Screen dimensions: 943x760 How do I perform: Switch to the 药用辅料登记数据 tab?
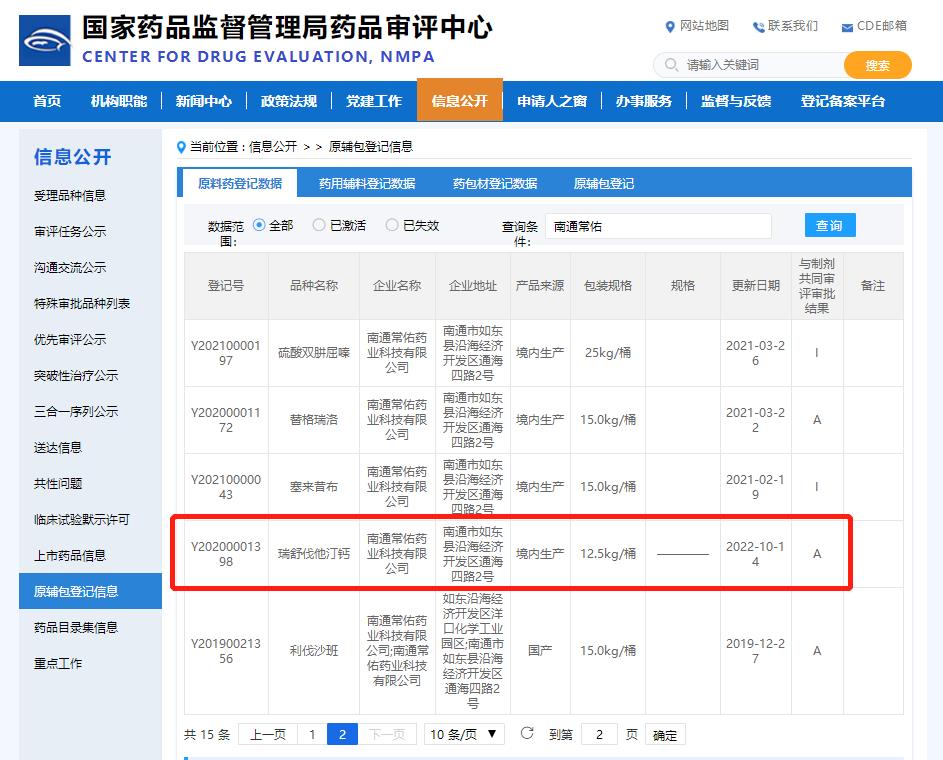click(367, 183)
